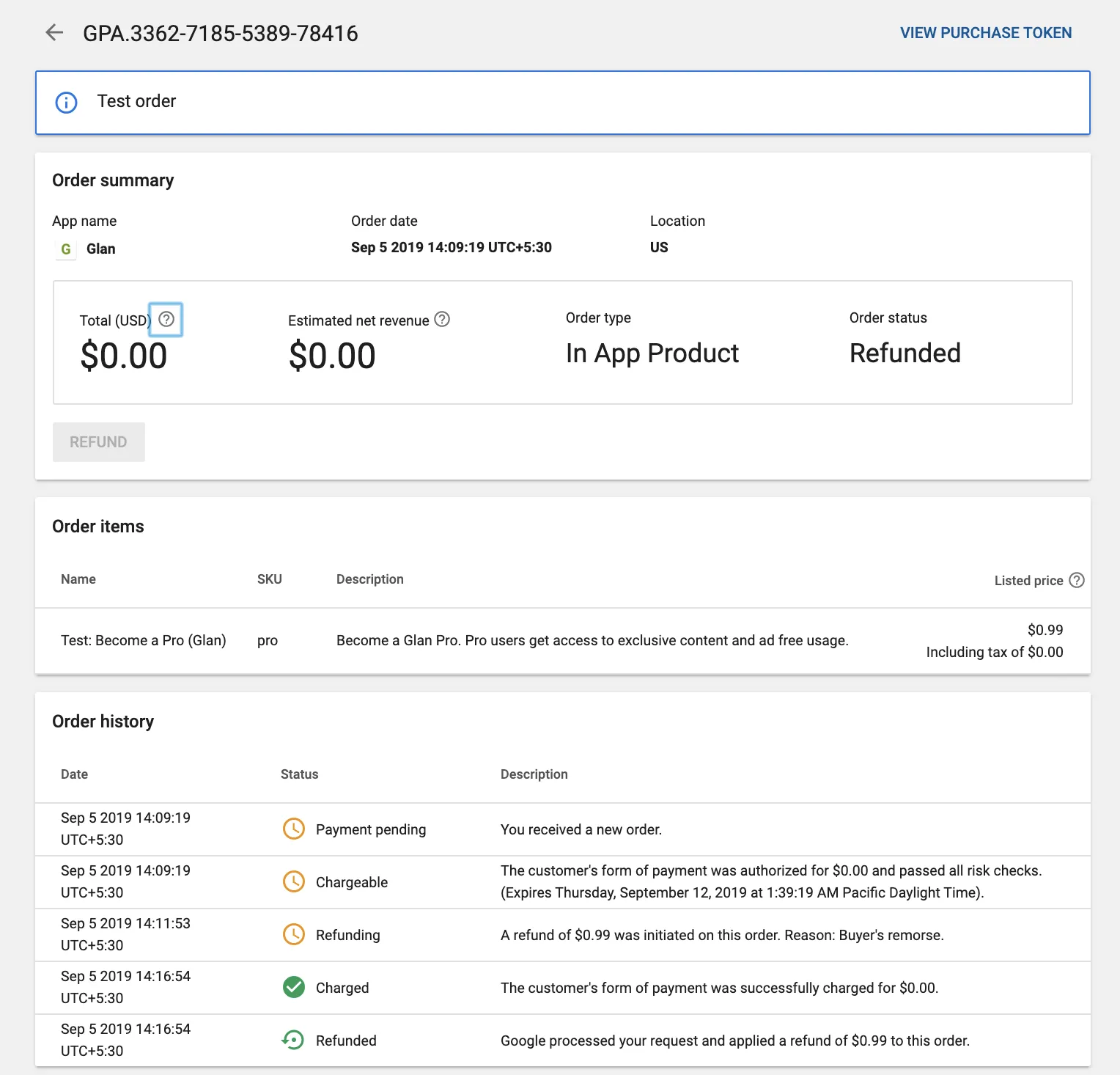Click the Payment pending clock icon
The width and height of the screenshot is (1120, 1075).
(x=294, y=829)
